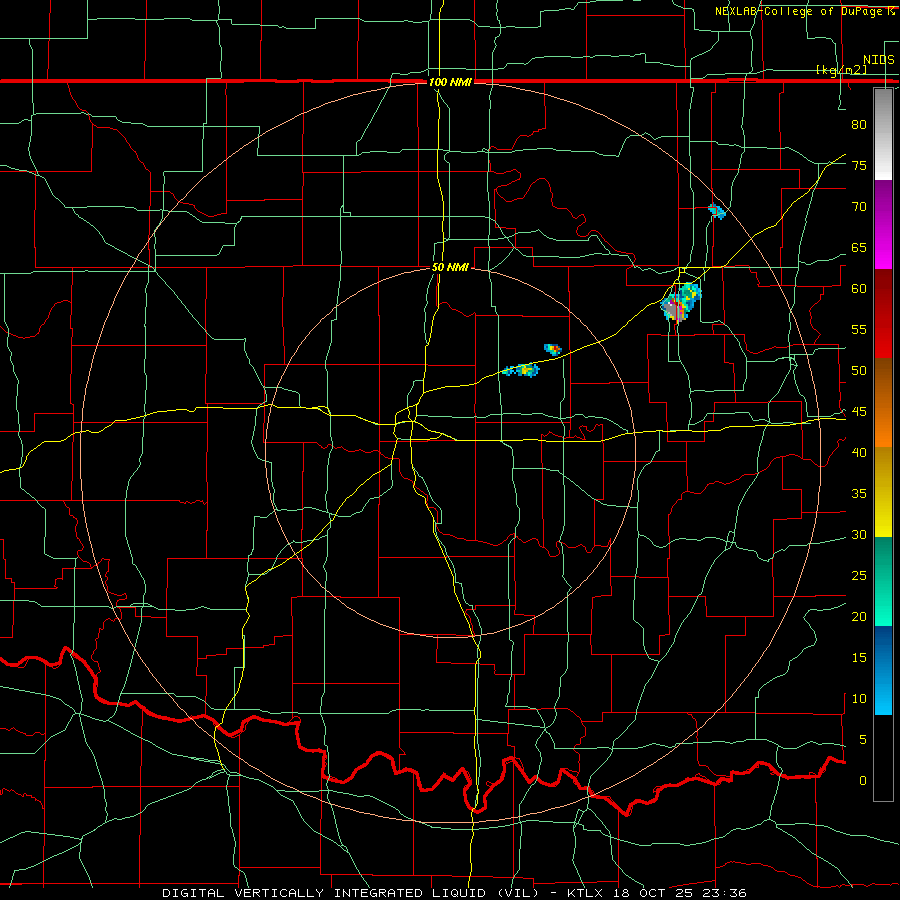Image resolution: width=900 pixels, height=900 pixels.
Task: Click the 35 value on the legend
Action: 859,494
